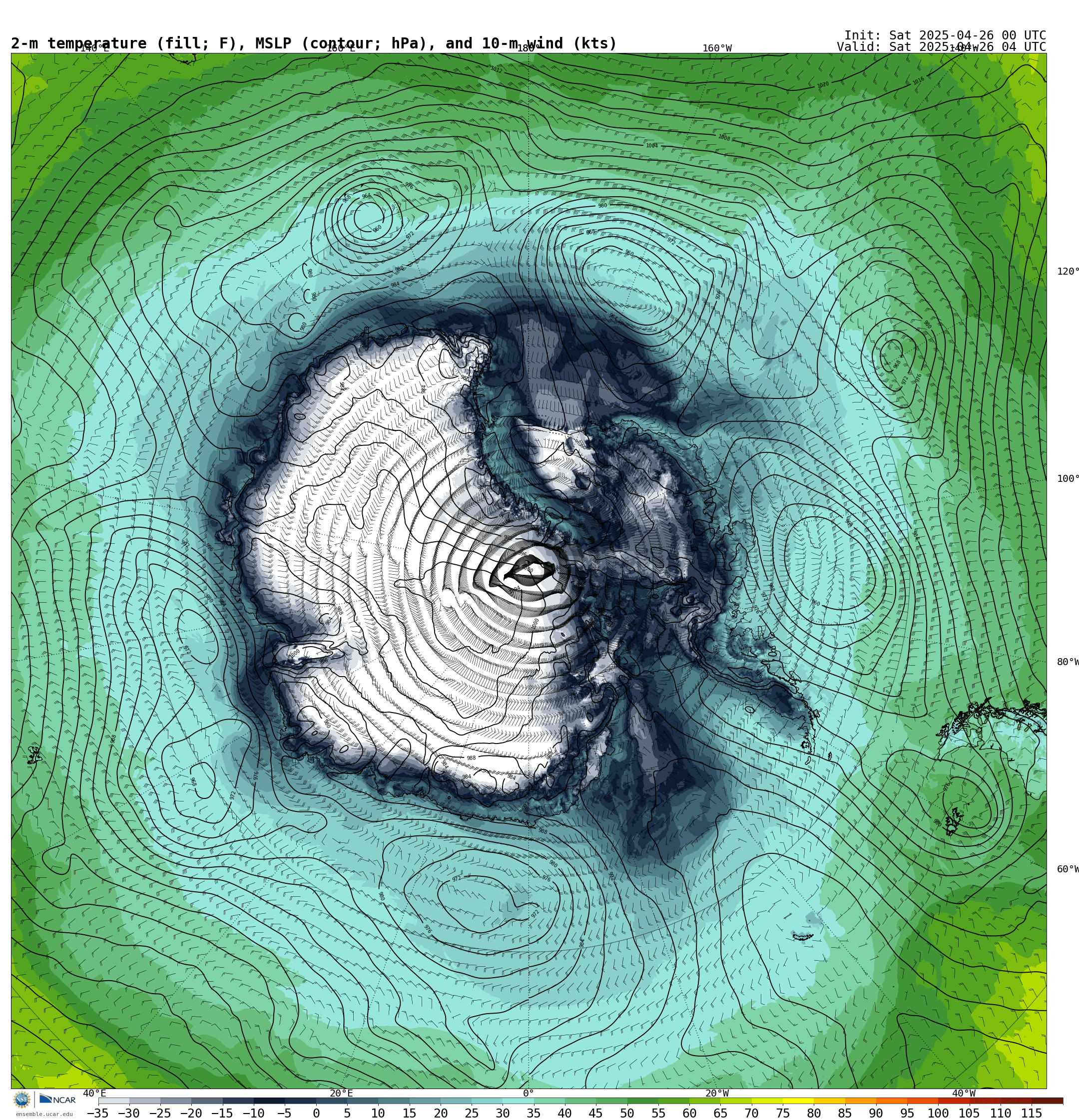Click the -35 label on the colorbar

pyautogui.click(x=97, y=1113)
